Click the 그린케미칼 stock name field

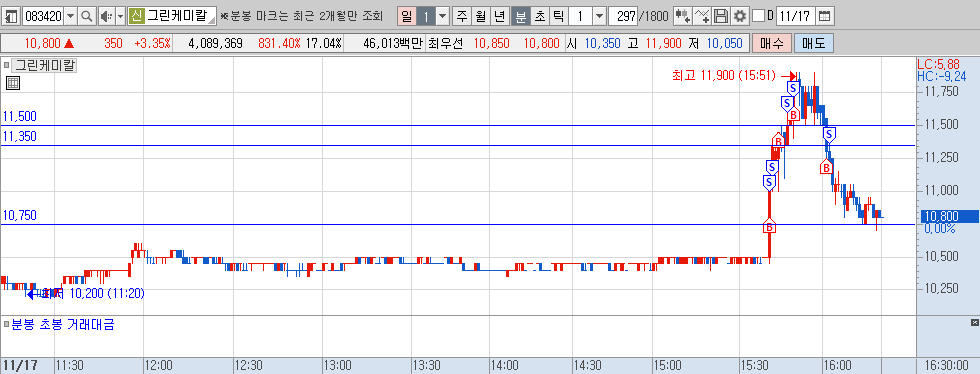(180, 16)
